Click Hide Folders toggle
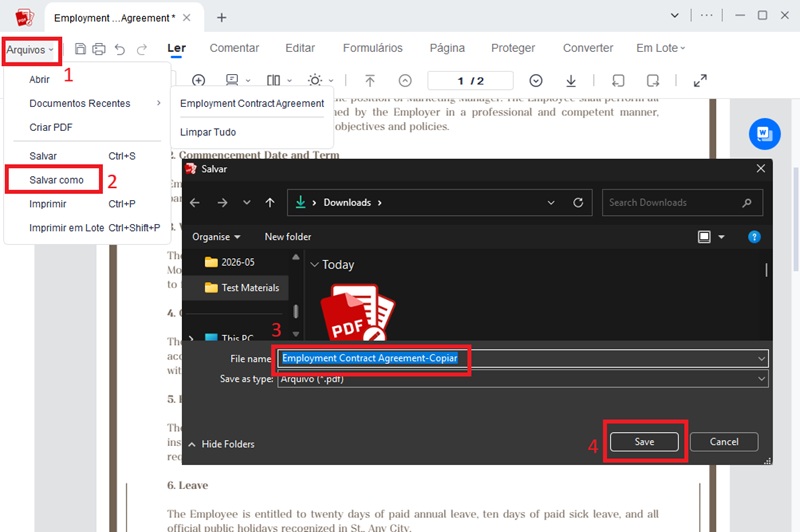The image size is (800, 532). [x=221, y=444]
